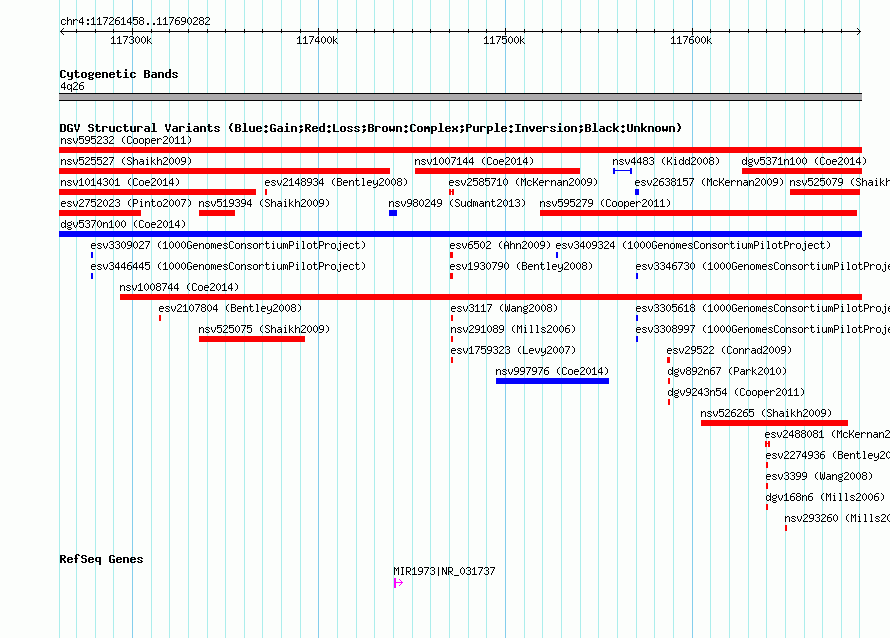Open the nsv1008744 (Coe2014) label
The height and width of the screenshot is (638, 890).
click(x=179, y=287)
